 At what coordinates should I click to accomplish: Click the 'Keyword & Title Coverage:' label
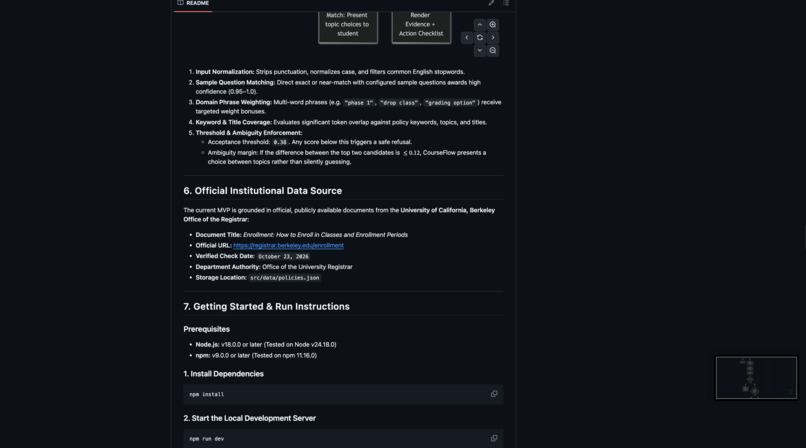pos(233,122)
